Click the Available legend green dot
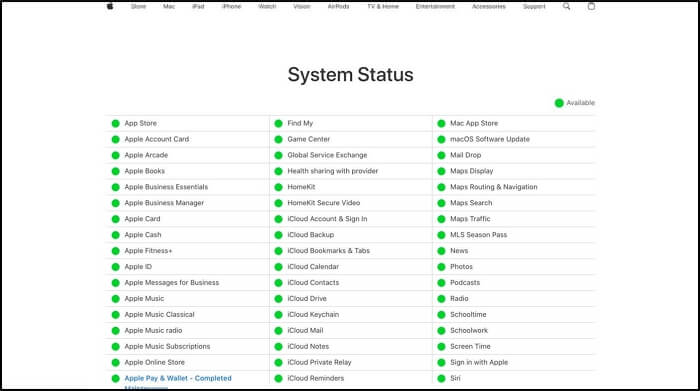The height and width of the screenshot is (391, 700). 559,103
